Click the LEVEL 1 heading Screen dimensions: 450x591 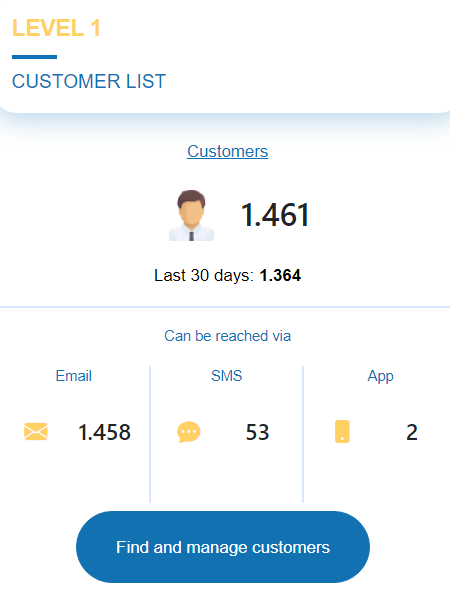(56, 28)
